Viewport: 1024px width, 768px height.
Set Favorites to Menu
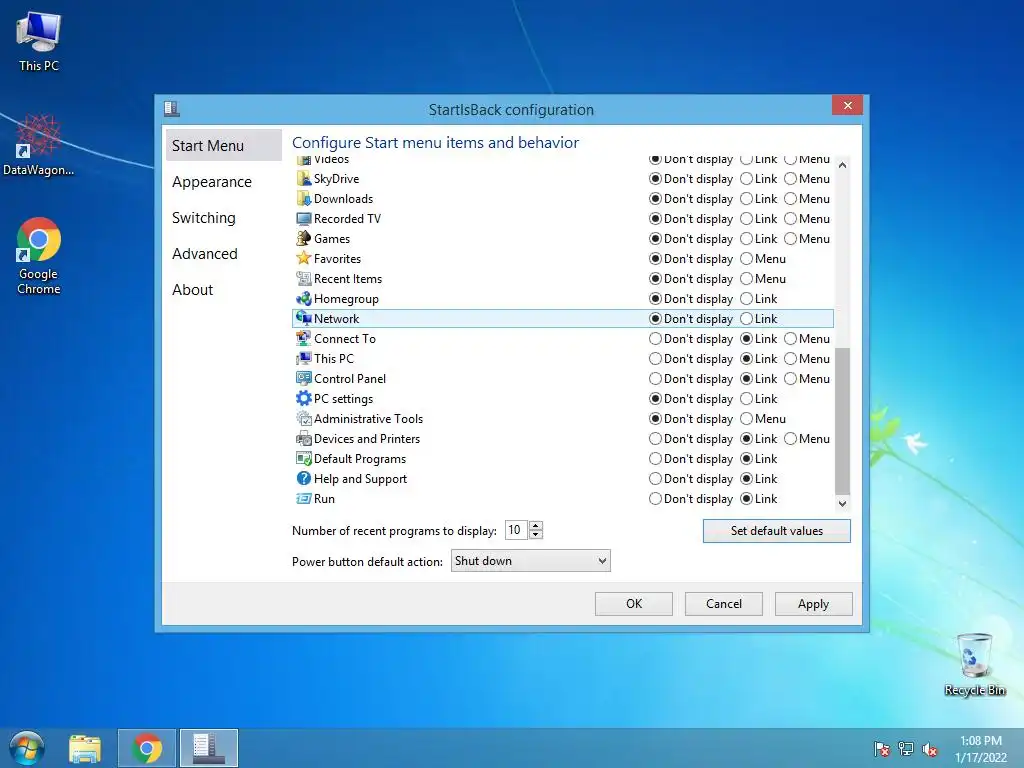click(746, 259)
